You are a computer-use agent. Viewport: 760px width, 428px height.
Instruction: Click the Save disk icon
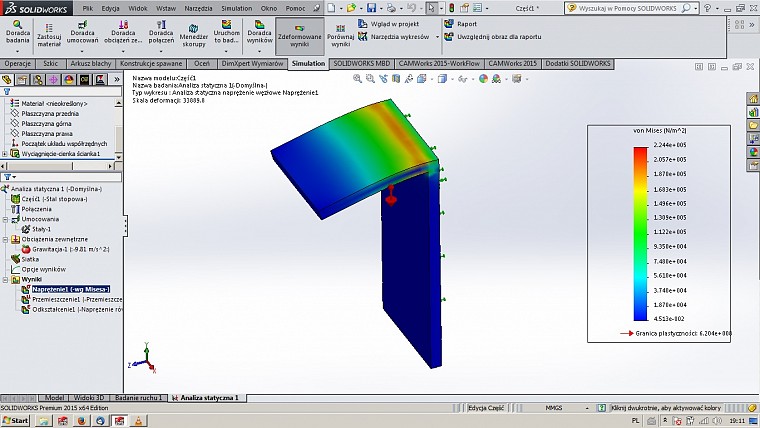coord(371,8)
